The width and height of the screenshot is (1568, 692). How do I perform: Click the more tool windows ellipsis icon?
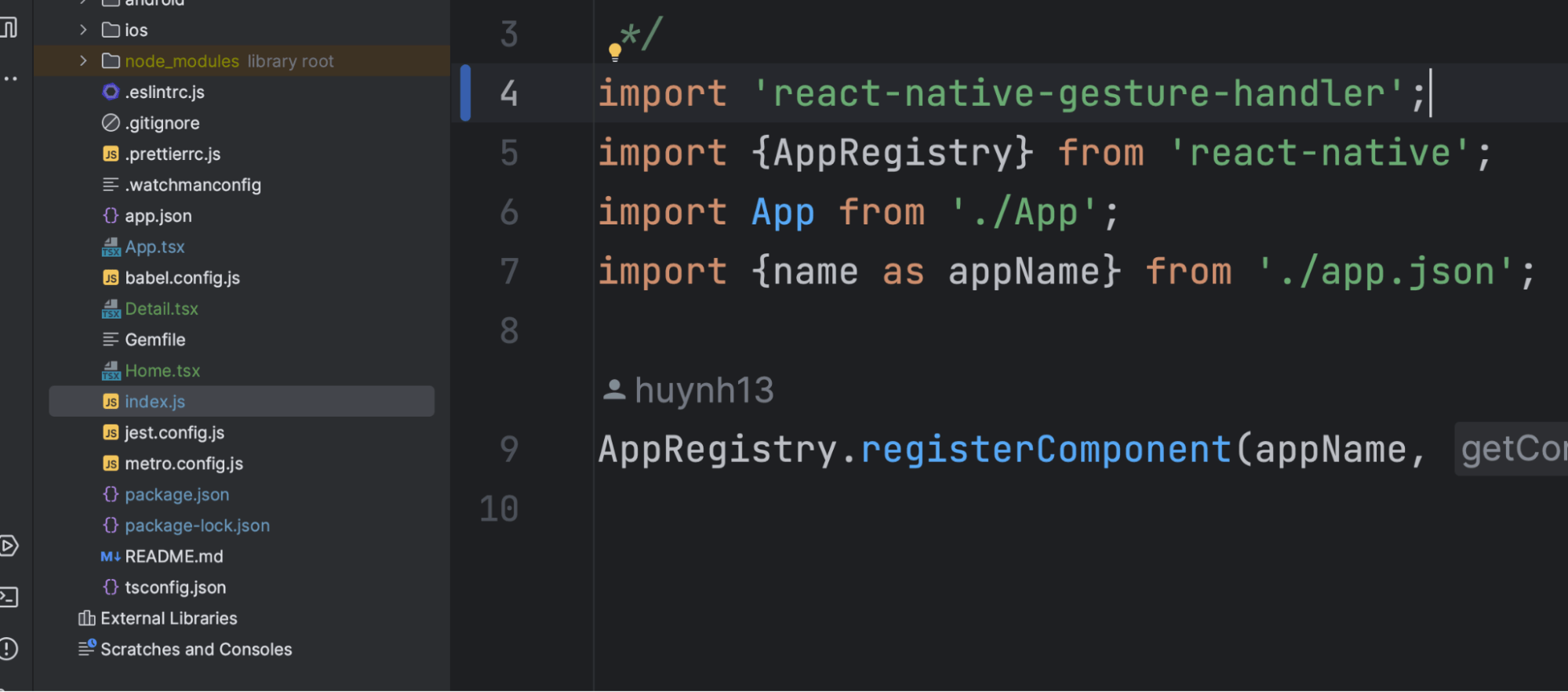[9, 78]
